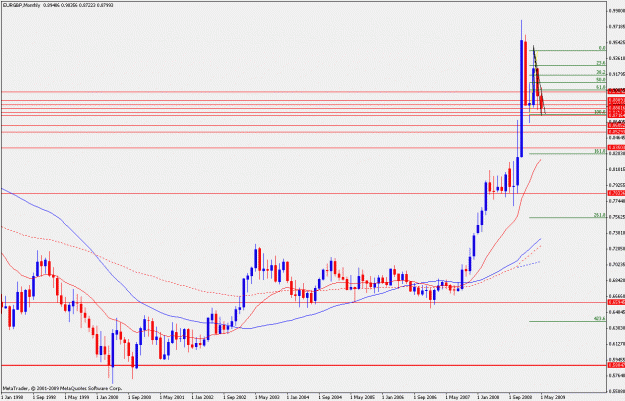Viewport: 625px width, 401px height.
Task: Click the 1 Jan 2002 date label
Action: click(x=202, y=397)
